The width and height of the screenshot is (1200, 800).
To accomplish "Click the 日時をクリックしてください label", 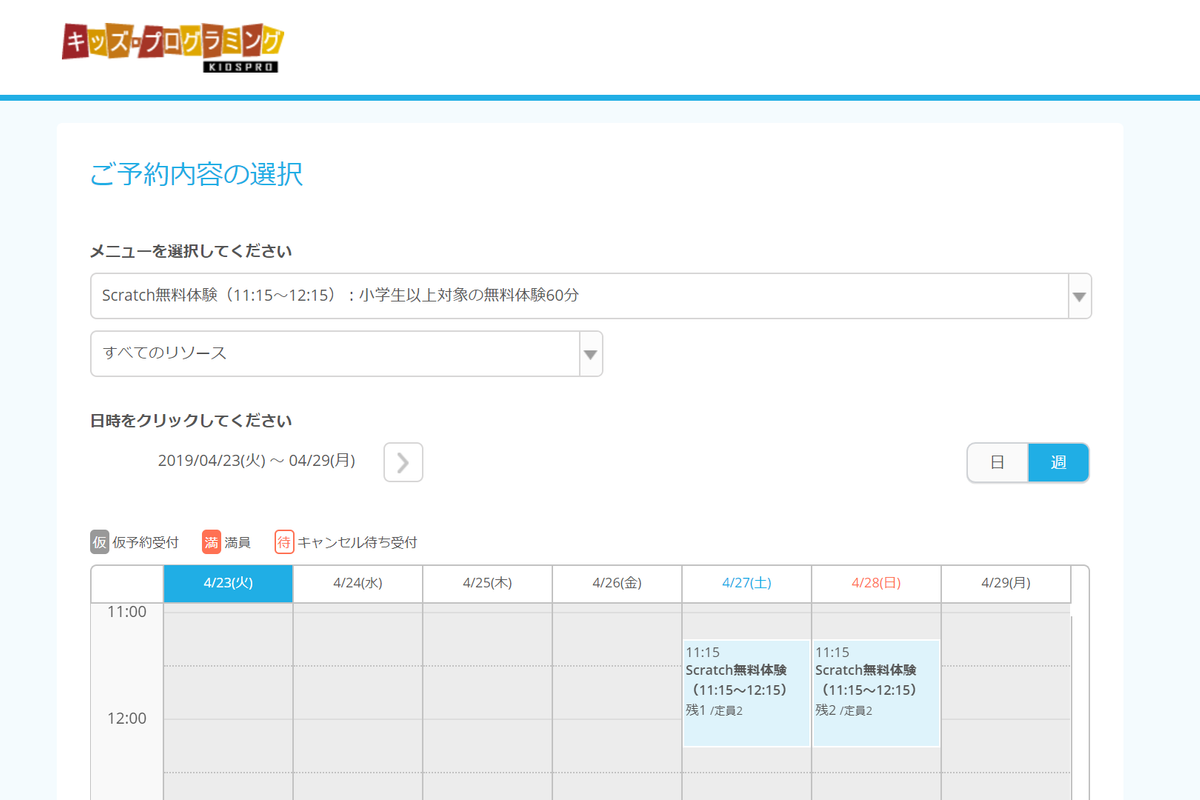I will tap(191, 421).
